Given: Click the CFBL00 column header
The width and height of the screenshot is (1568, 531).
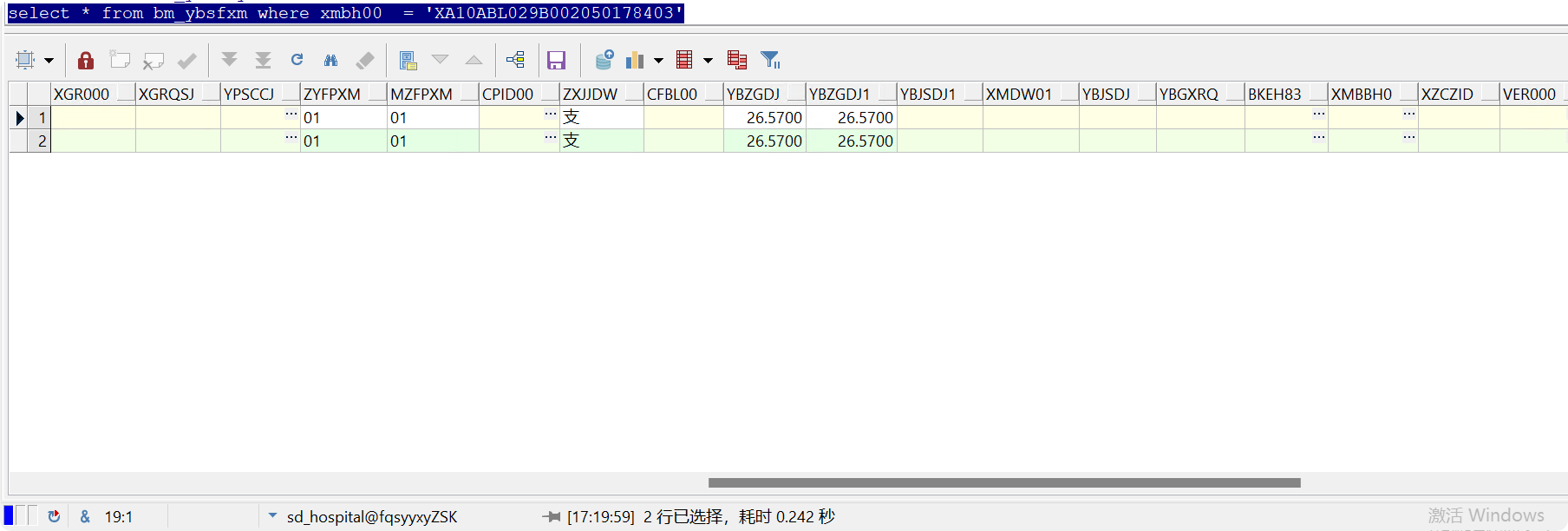Looking at the screenshot, I should point(683,94).
